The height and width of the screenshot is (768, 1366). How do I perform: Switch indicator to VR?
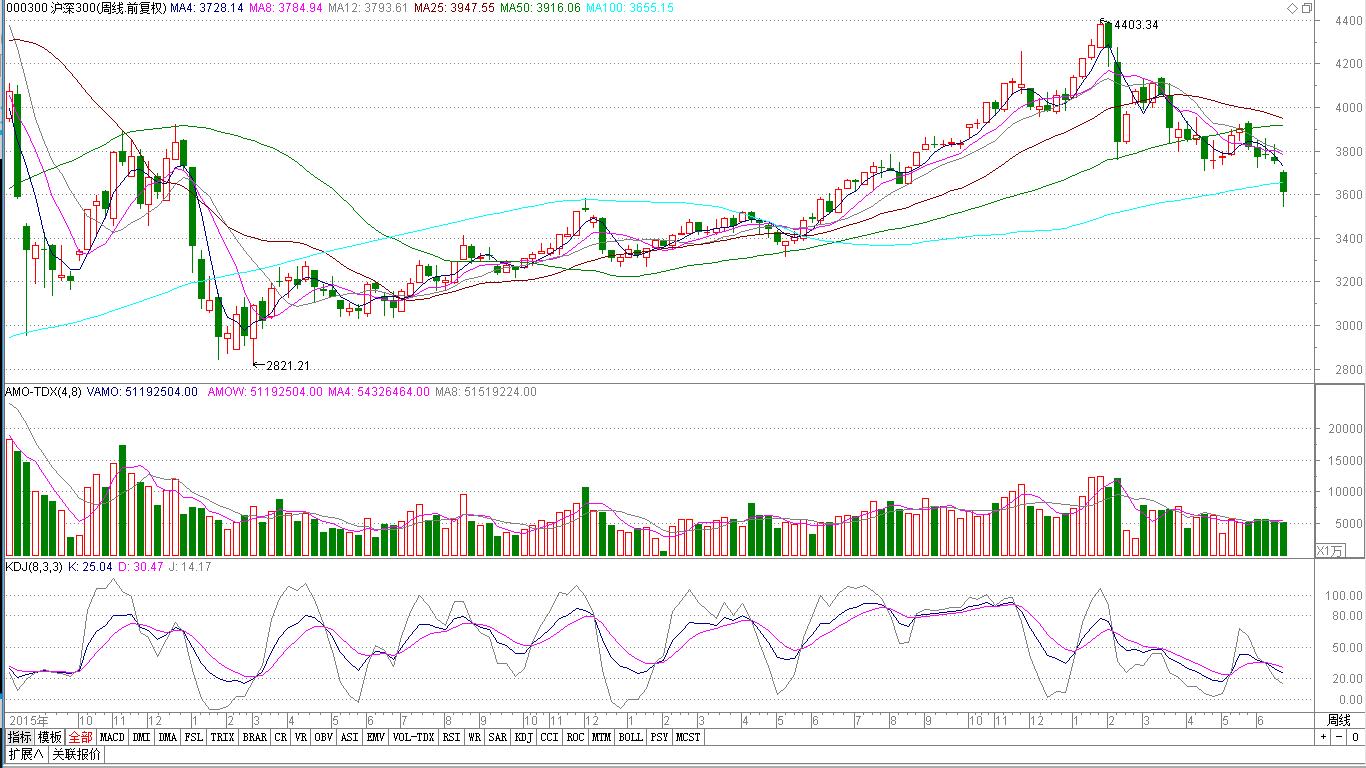coord(301,737)
